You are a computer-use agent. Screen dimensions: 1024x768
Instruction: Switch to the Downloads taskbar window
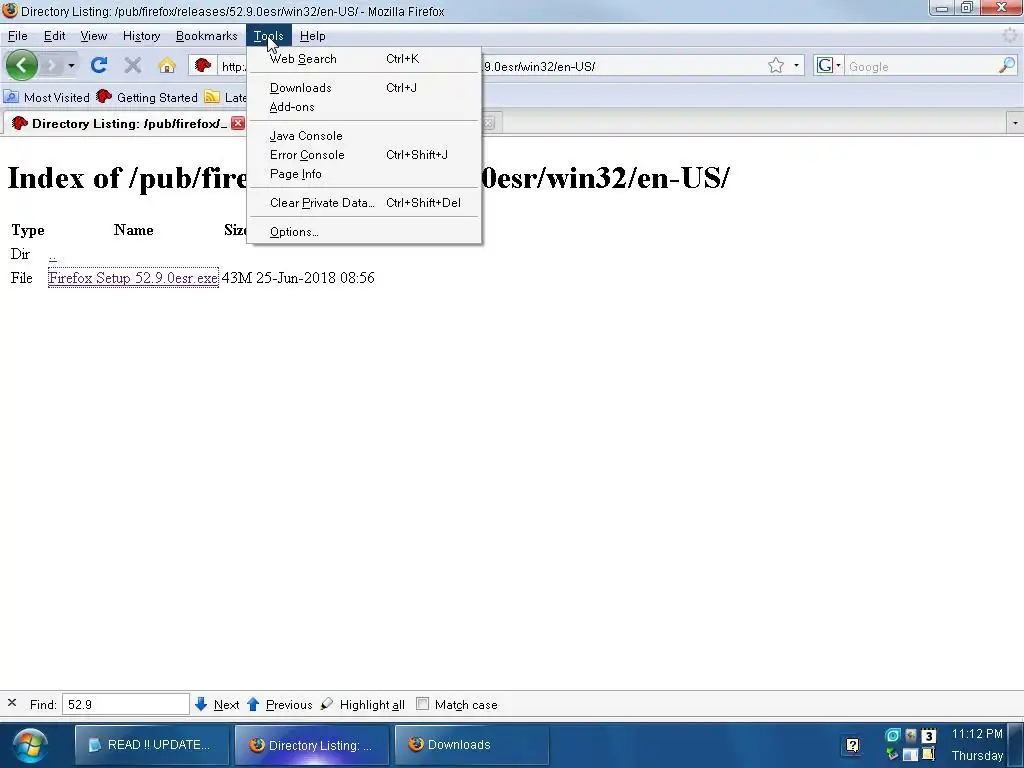tap(472, 744)
